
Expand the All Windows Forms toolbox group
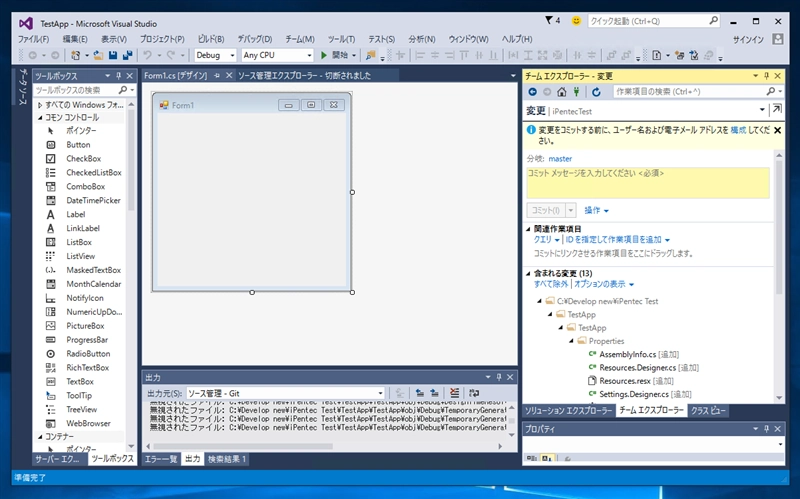click(40, 105)
